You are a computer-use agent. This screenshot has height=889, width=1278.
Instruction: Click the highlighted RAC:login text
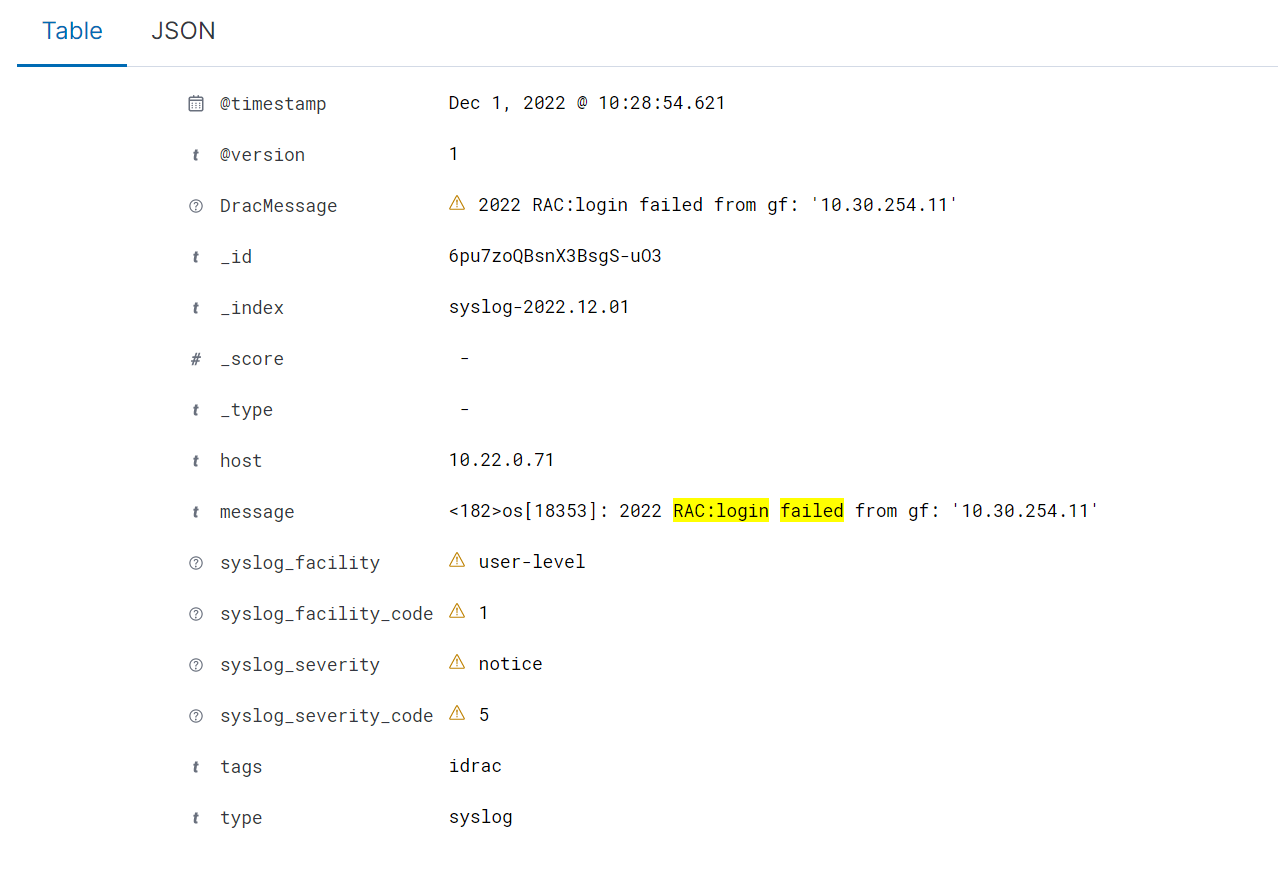pyautogui.click(x=721, y=511)
